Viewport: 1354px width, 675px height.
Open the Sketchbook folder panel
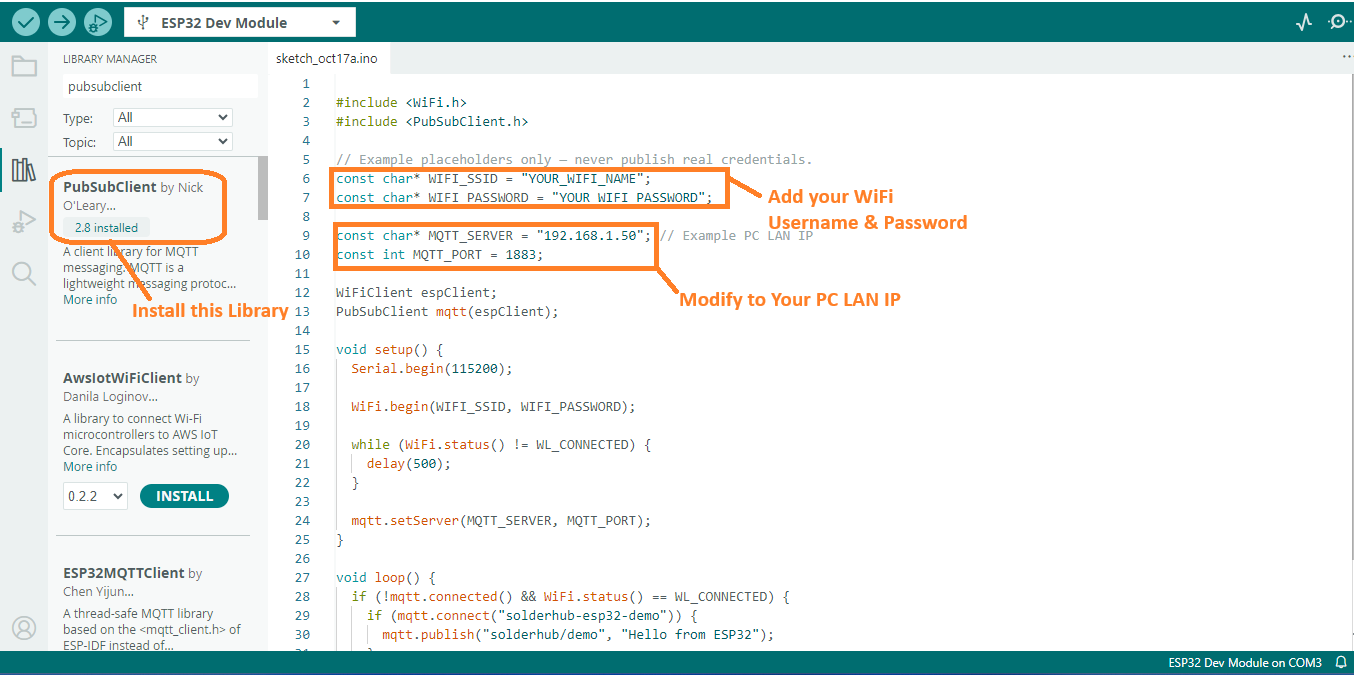[24, 68]
